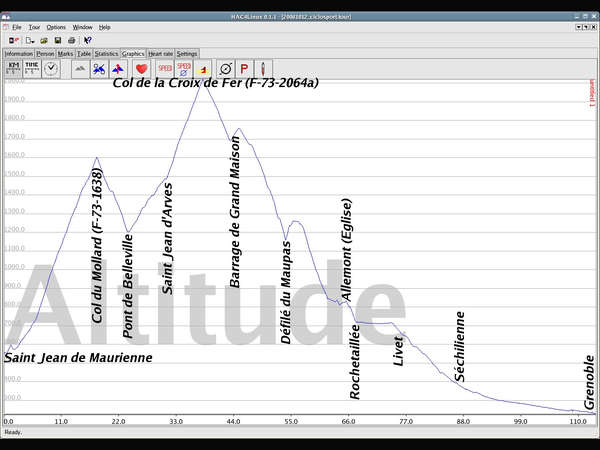Click the red and blue climb-rate icon
This screenshot has width=600, height=450.
118,69
